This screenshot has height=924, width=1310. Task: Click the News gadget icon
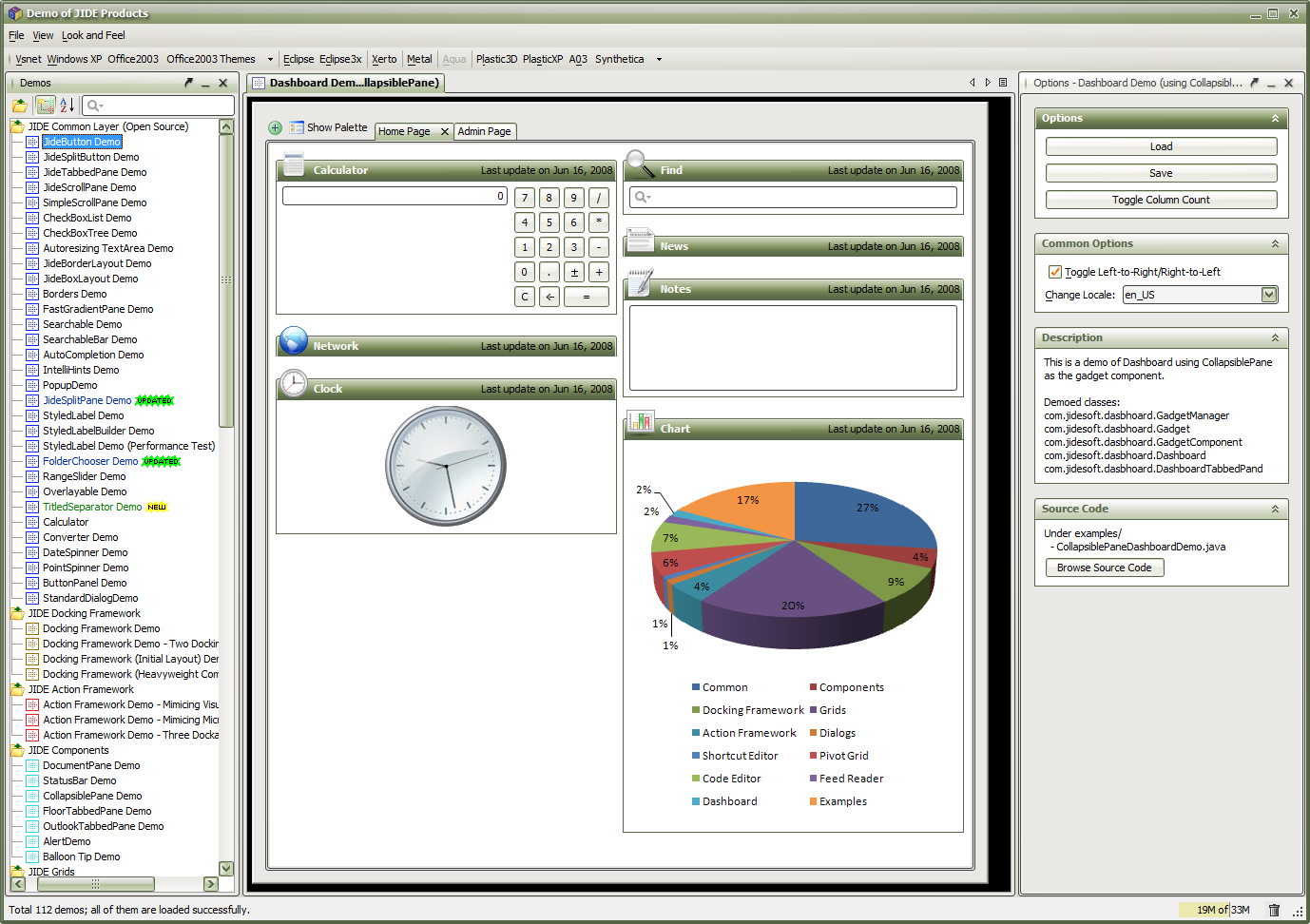(x=640, y=240)
